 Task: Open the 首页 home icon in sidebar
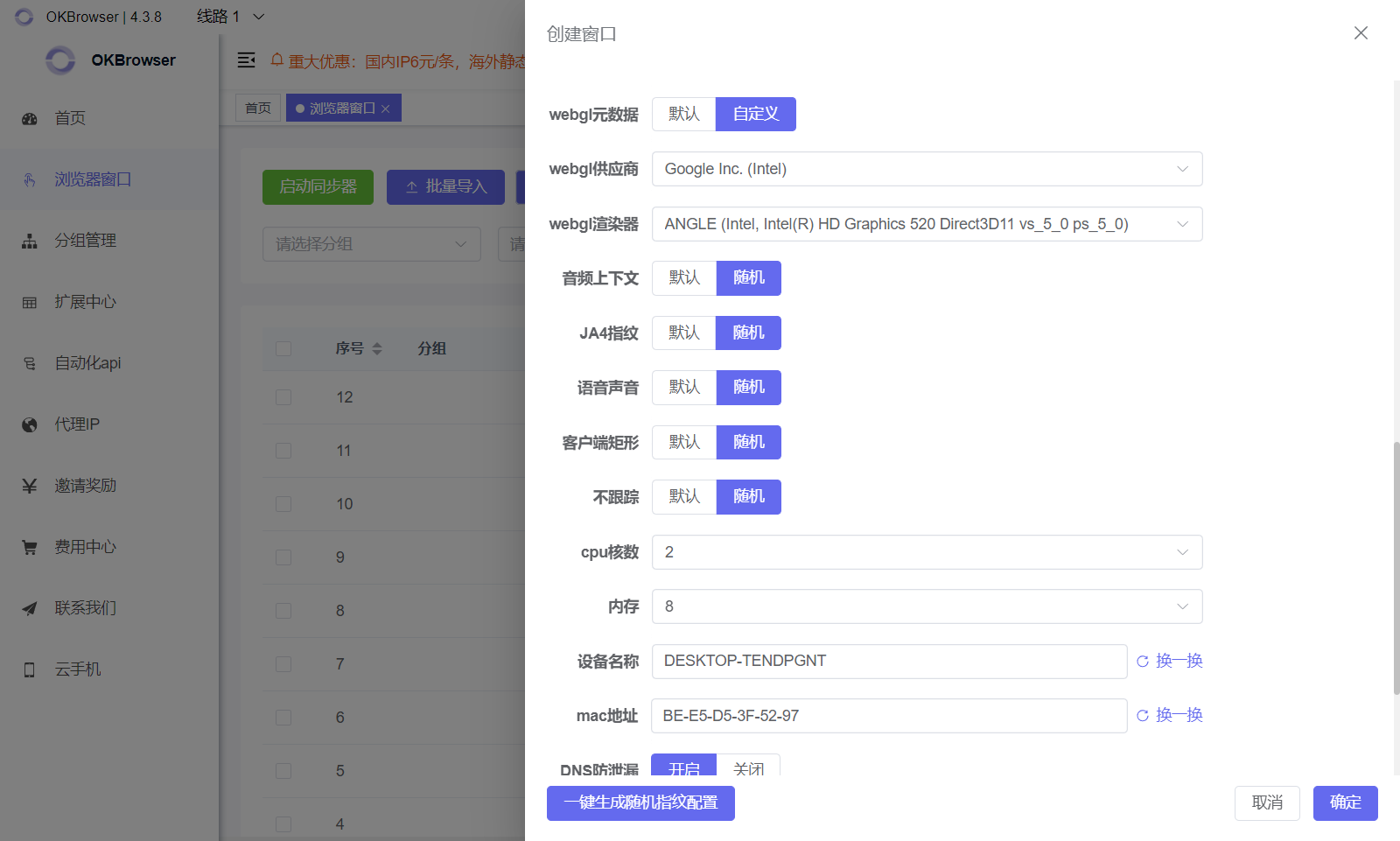click(29, 118)
